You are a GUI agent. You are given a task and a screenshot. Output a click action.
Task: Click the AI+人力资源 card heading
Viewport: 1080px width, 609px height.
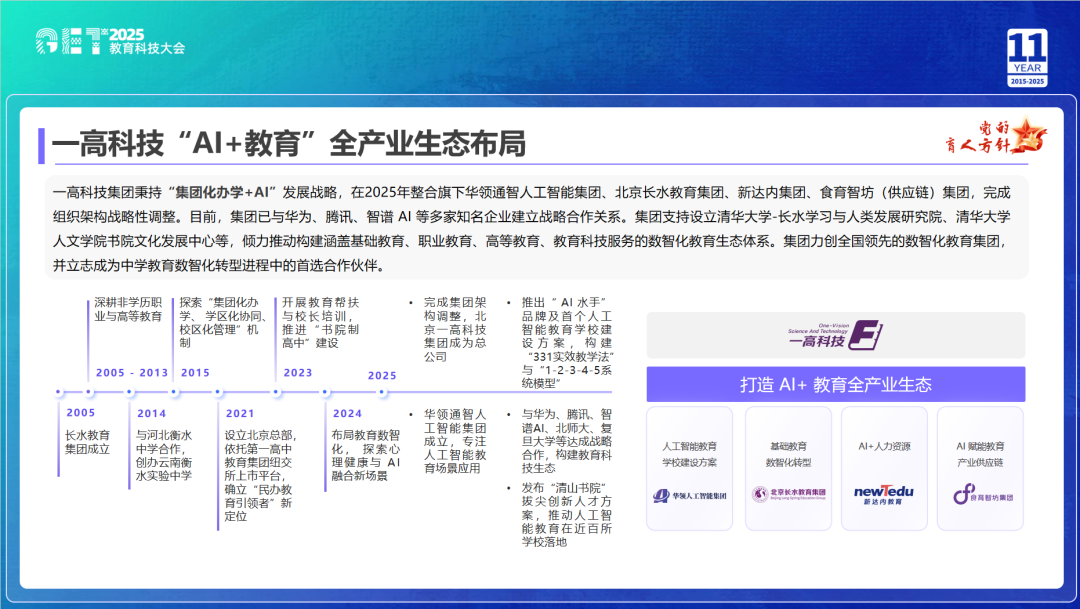coord(884,446)
